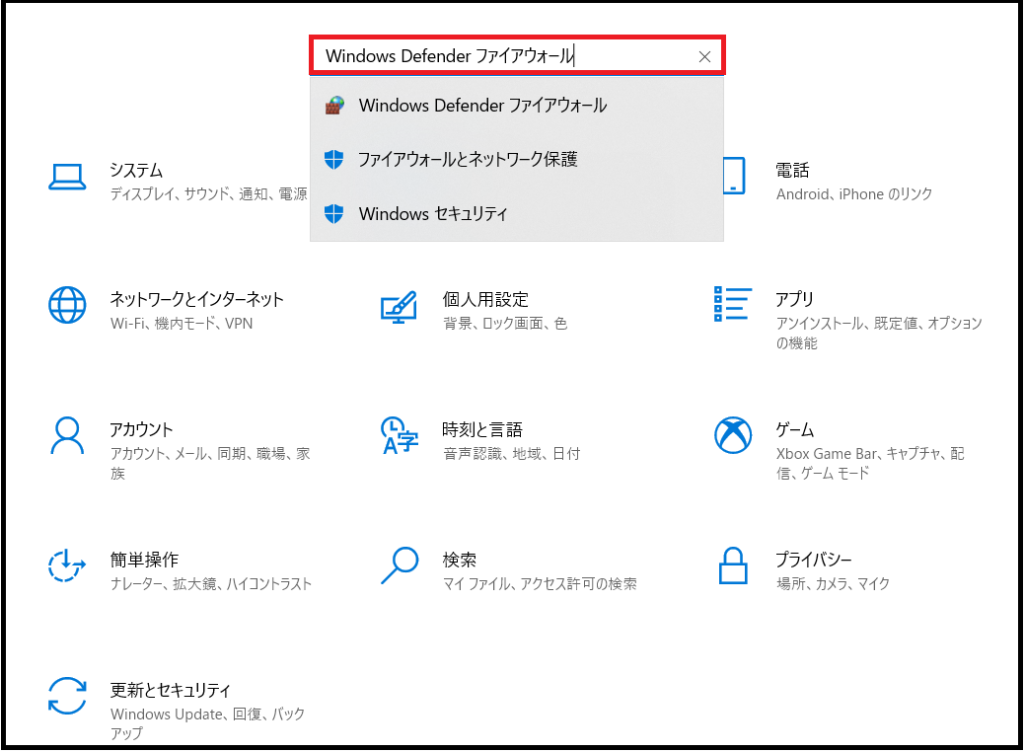Open 時刻と言語 settings label
This screenshot has height=752, width=1024.
[x=483, y=430]
